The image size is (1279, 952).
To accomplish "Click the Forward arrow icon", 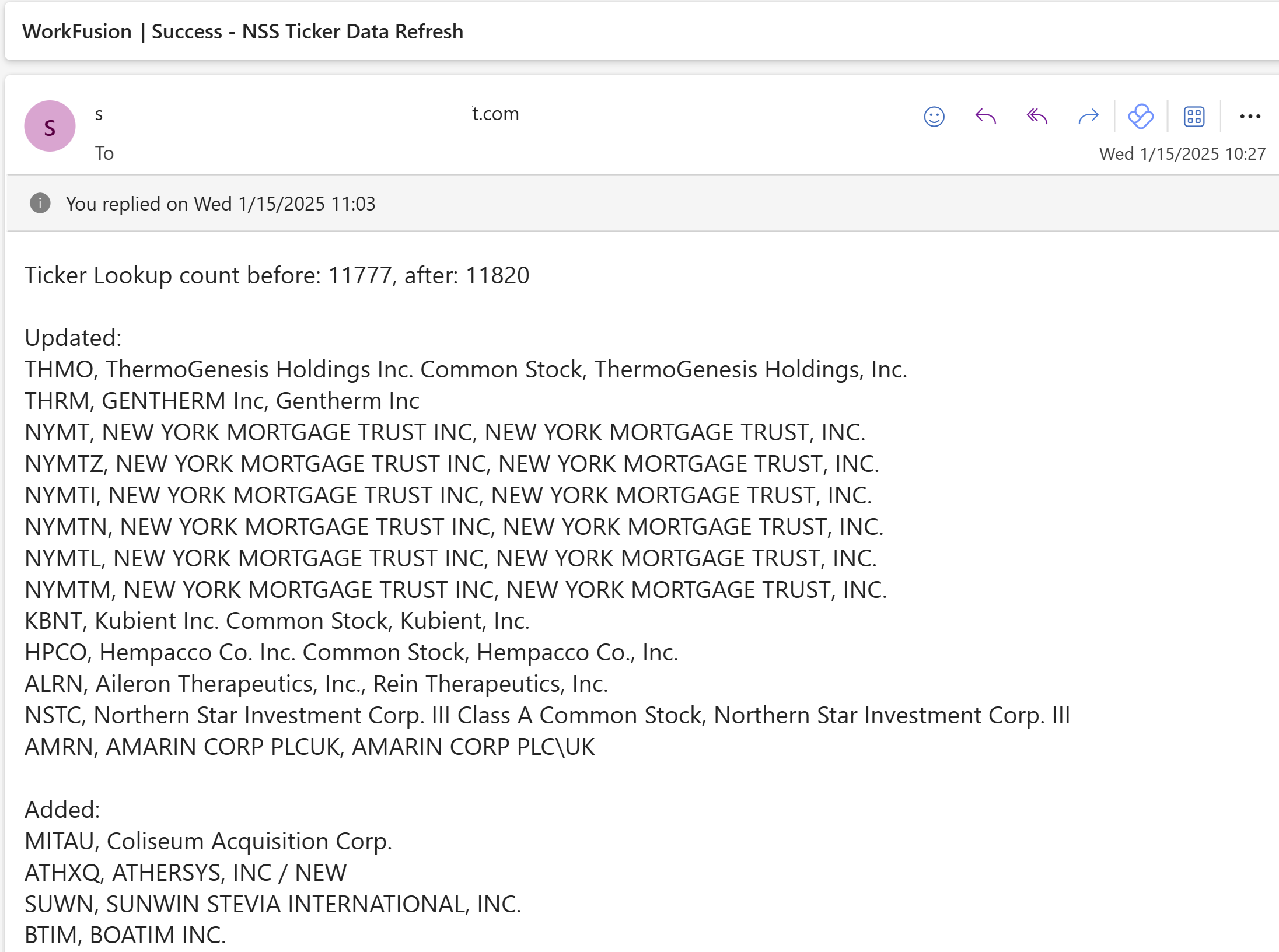I will click(1088, 117).
